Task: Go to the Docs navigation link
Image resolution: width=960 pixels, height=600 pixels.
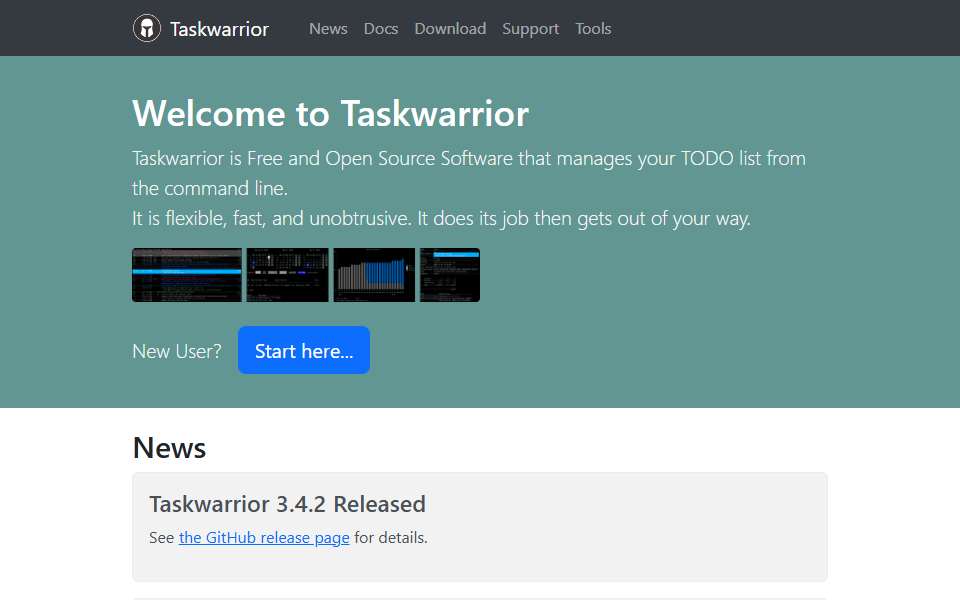Action: 381,29
